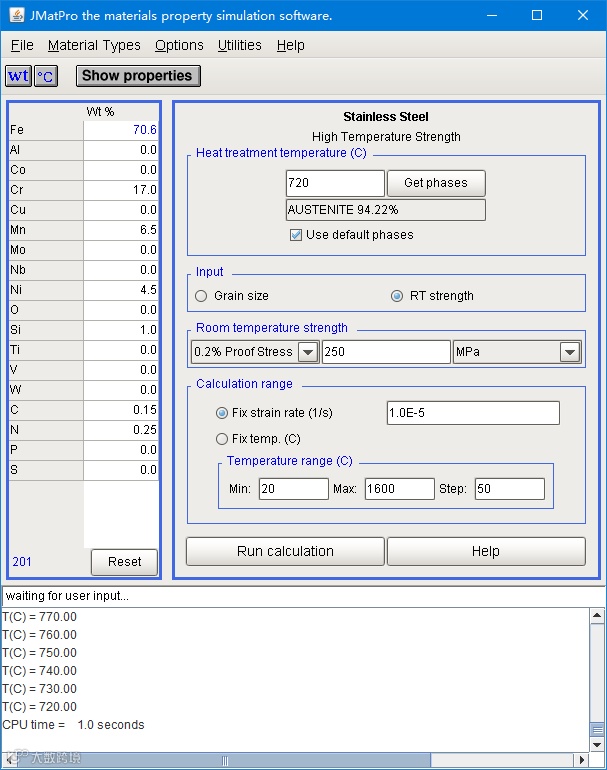The image size is (607, 770).
Task: Open the Utilities menu
Action: [239, 45]
